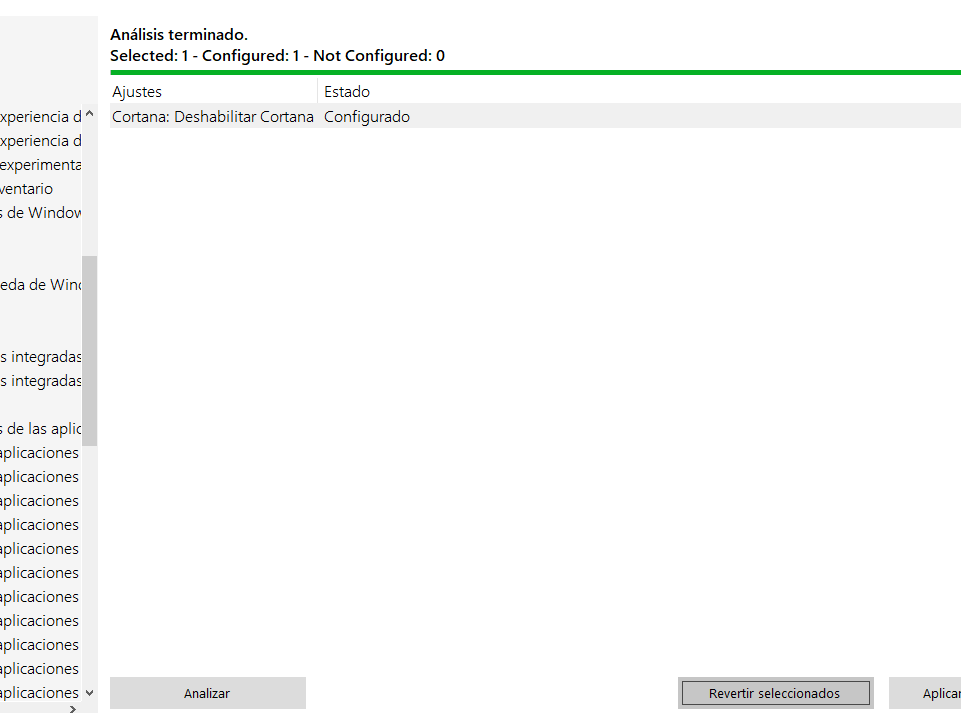Select the tree item ending 's de Window'

coord(40,213)
